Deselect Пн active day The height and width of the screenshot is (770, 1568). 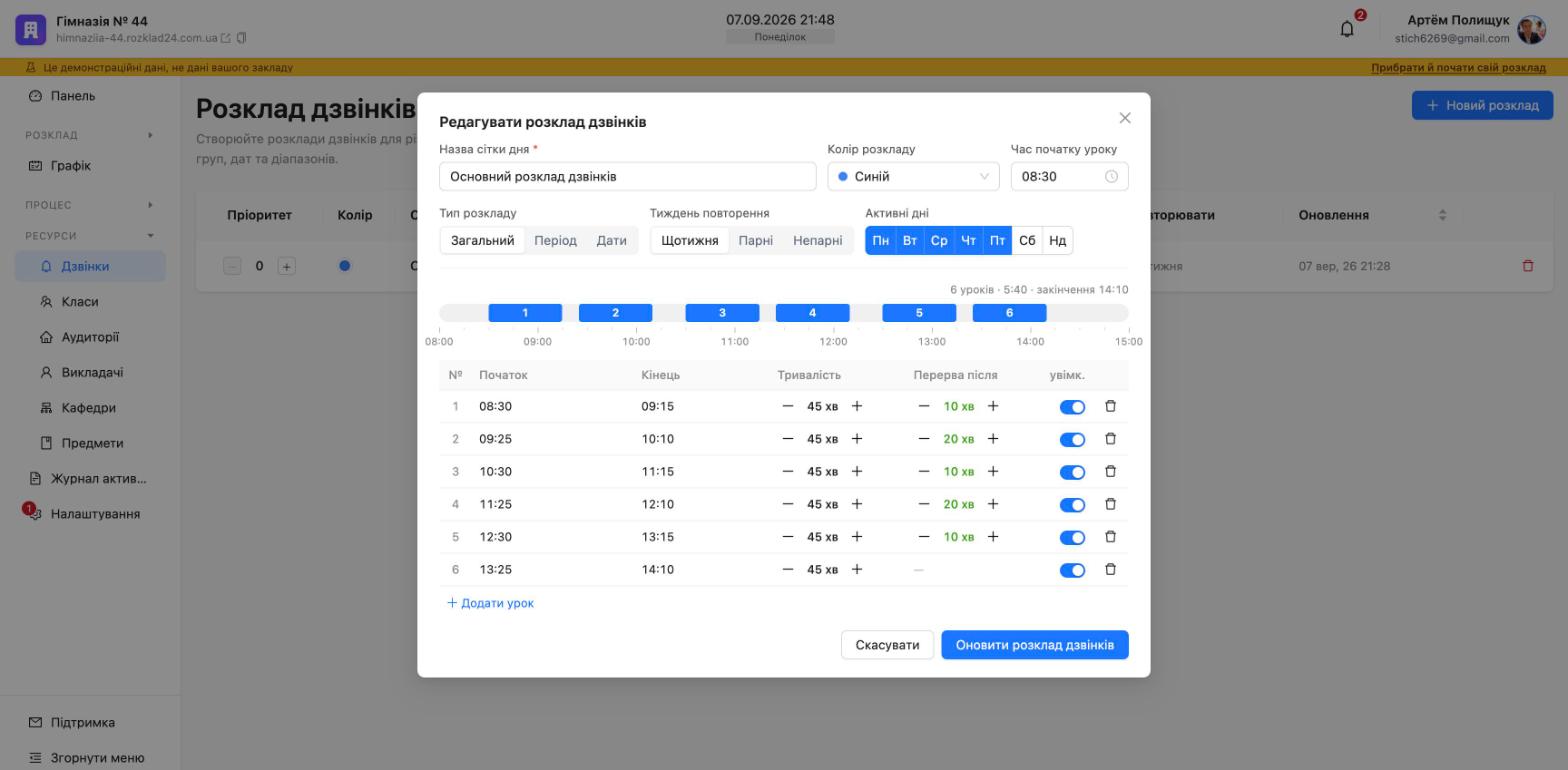click(x=880, y=240)
